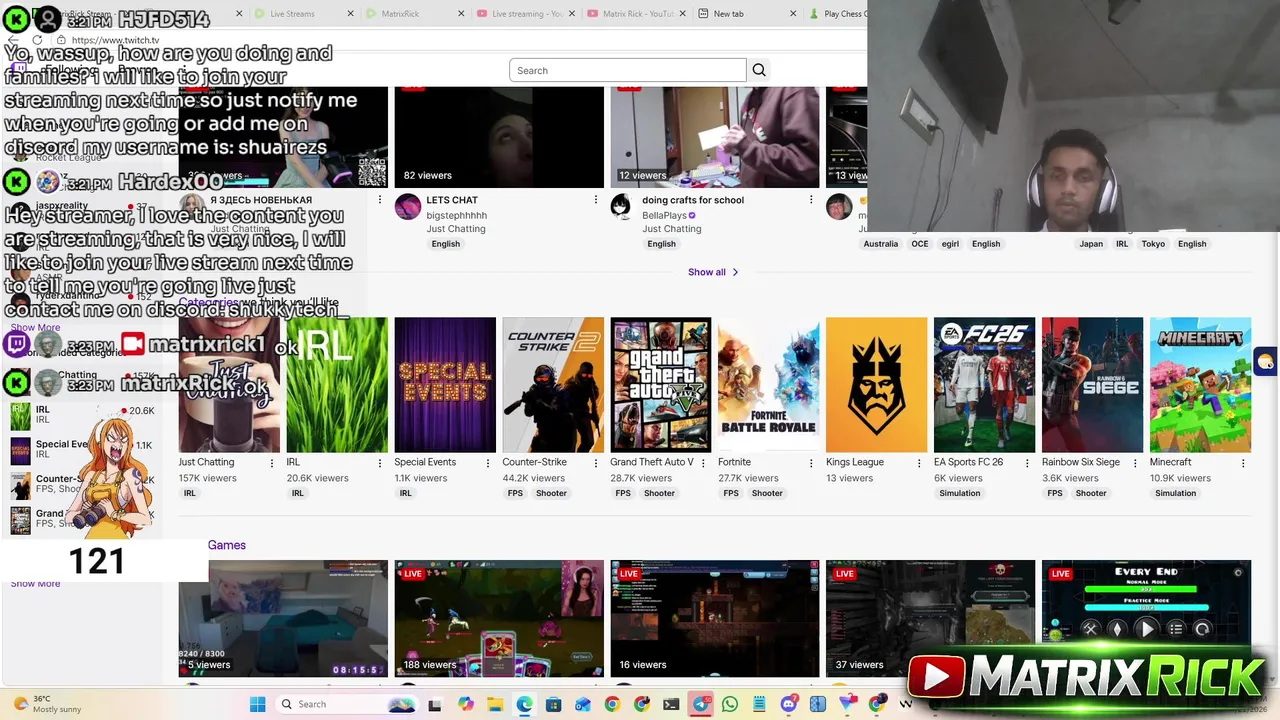Click the Japan tag

[1091, 244]
